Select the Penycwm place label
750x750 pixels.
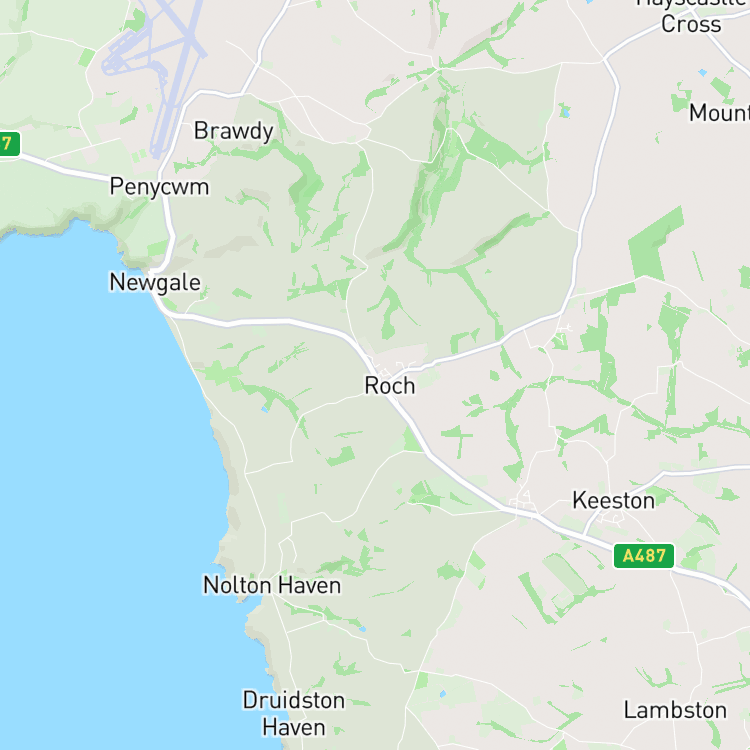[159, 187]
